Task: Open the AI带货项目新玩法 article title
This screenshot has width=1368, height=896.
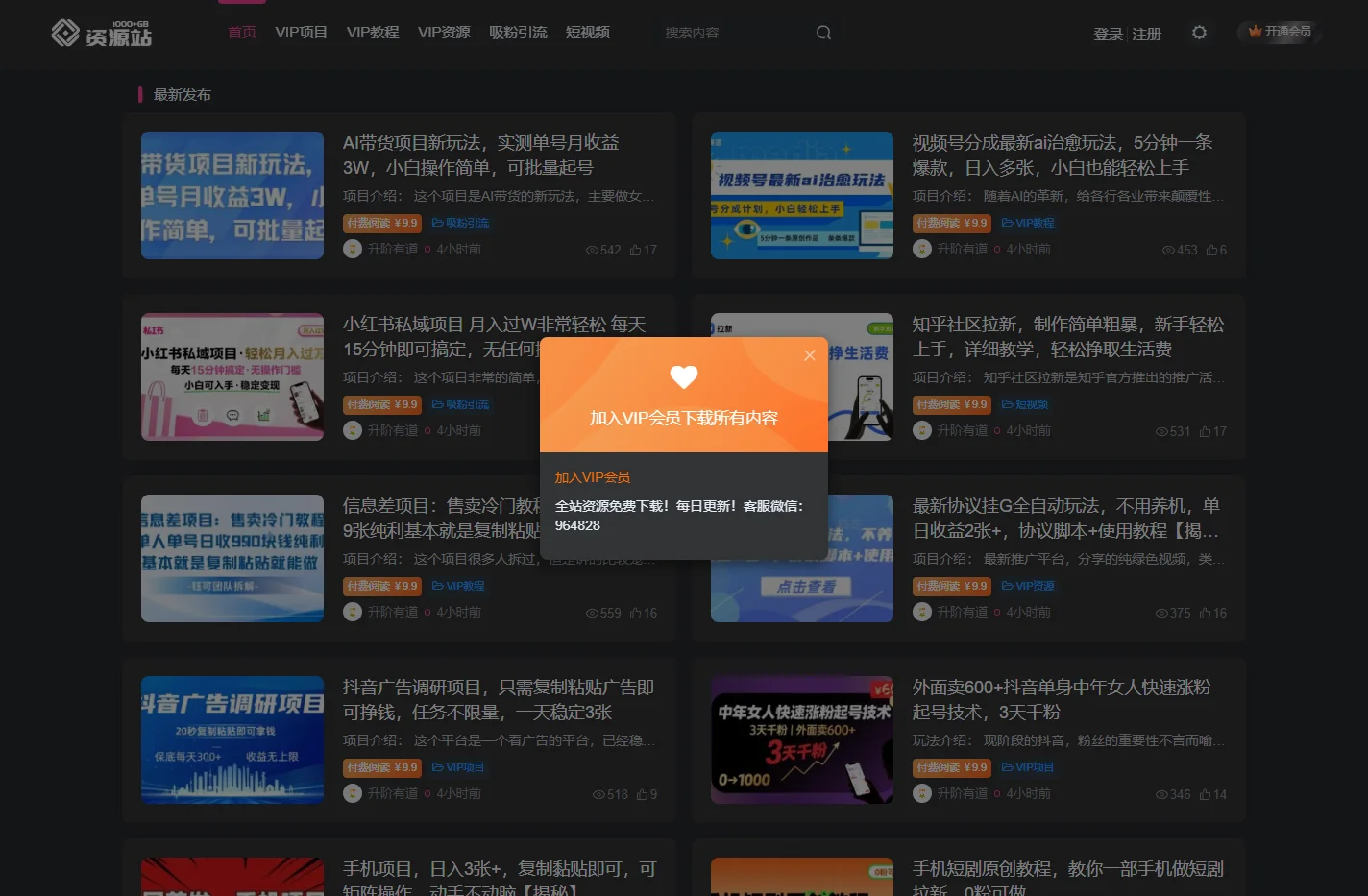Action: (x=481, y=155)
